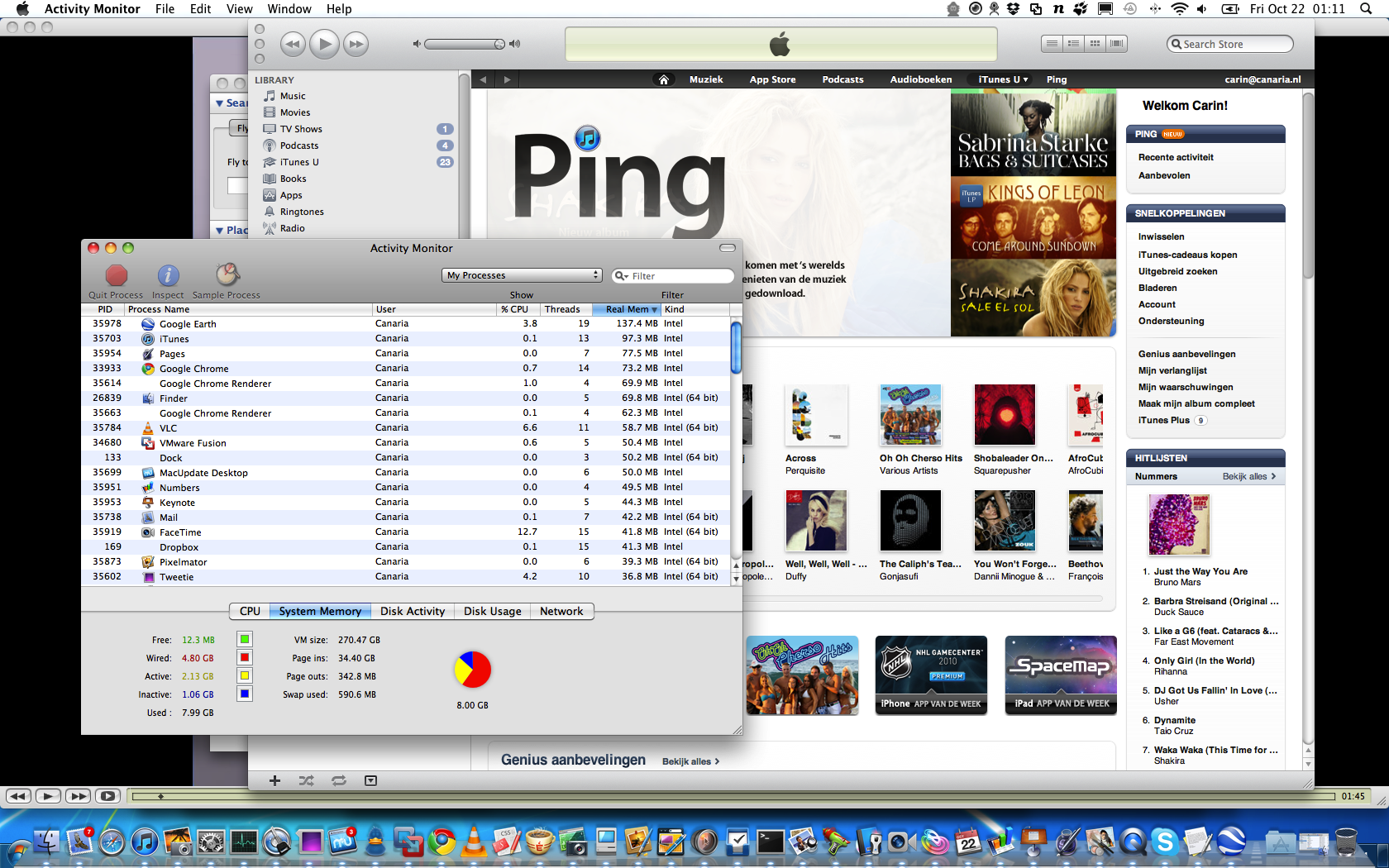
Task: Click the Free memory green swatch
Action: point(244,639)
